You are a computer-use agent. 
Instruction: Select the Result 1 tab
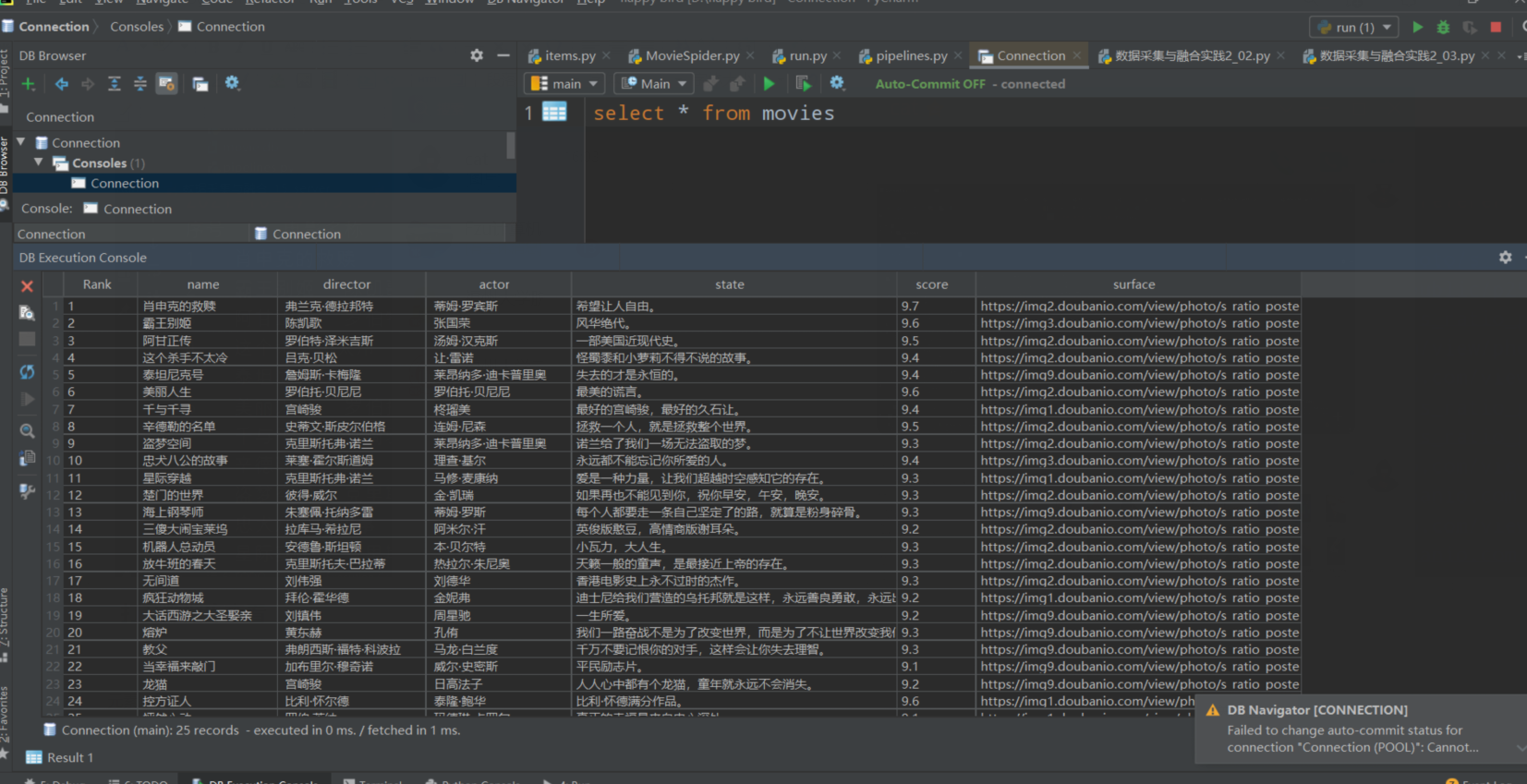(61, 758)
